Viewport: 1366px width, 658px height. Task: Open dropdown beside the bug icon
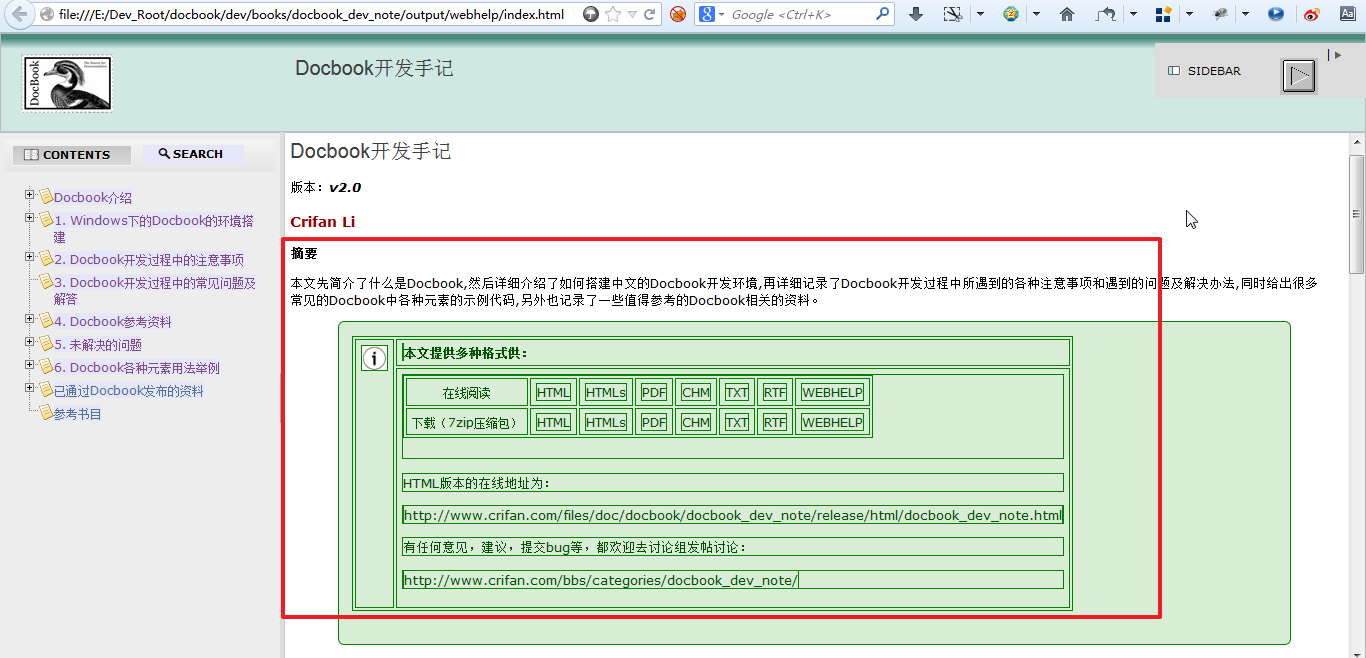click(1245, 14)
